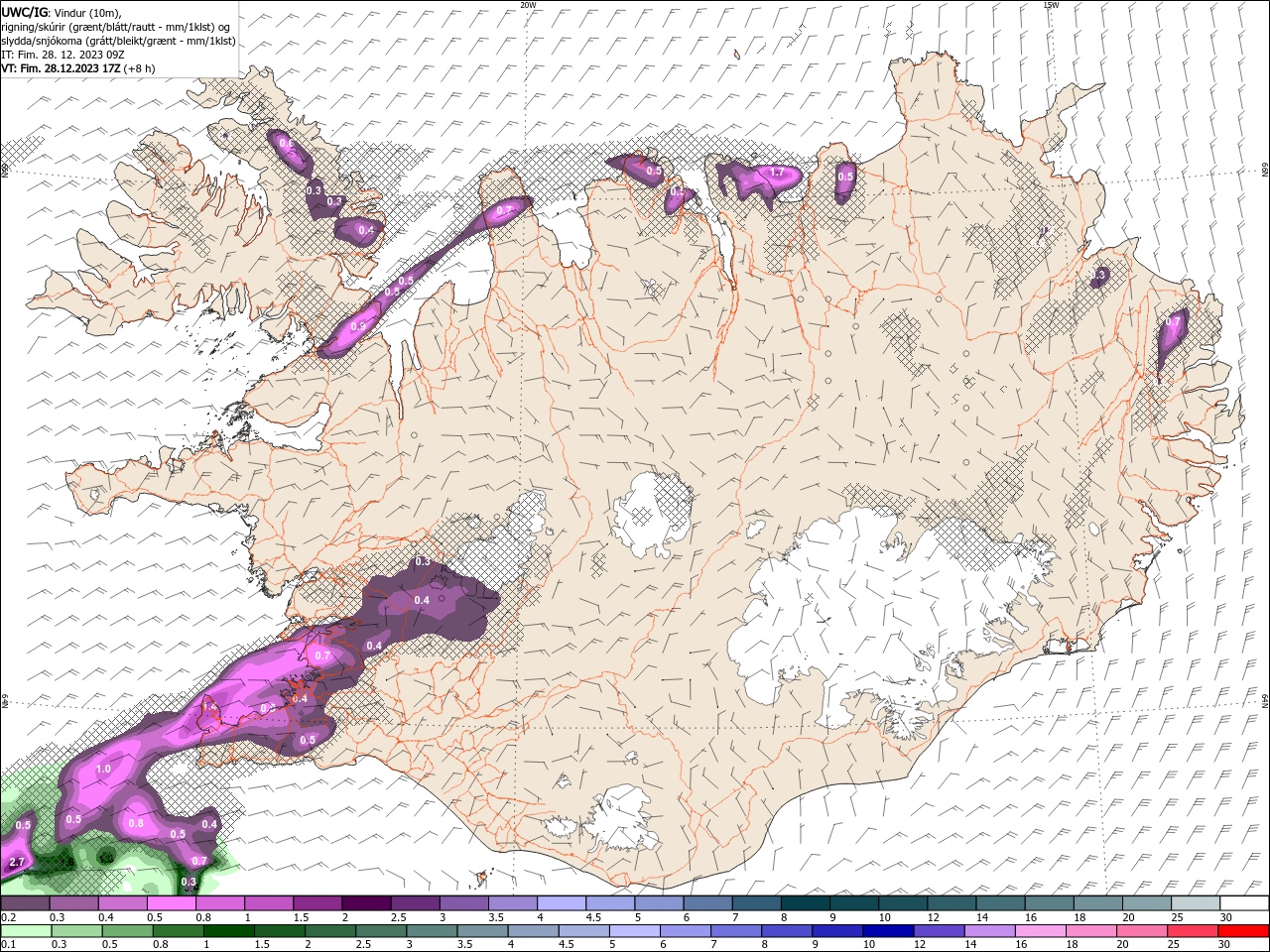Select lower legend swatch between 0.1 and 0.3
This screenshot has height=952, width=1270.
click(25, 931)
